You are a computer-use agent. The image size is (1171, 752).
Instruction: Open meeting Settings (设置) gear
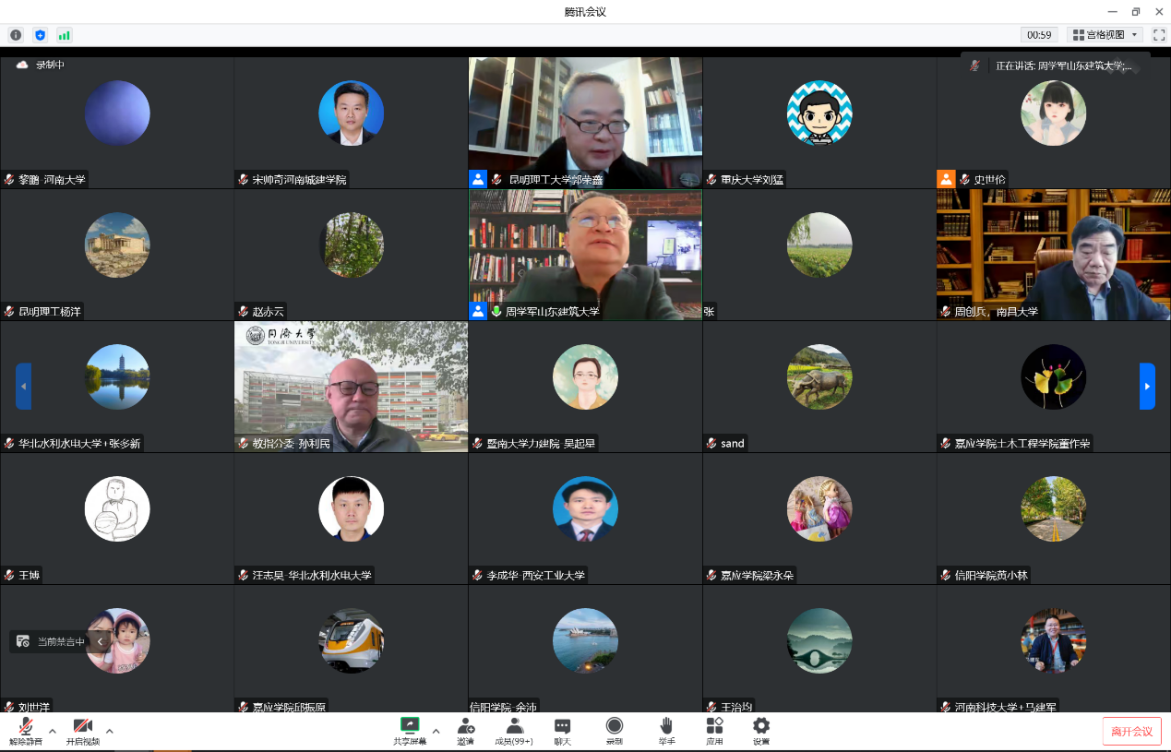pos(761,731)
